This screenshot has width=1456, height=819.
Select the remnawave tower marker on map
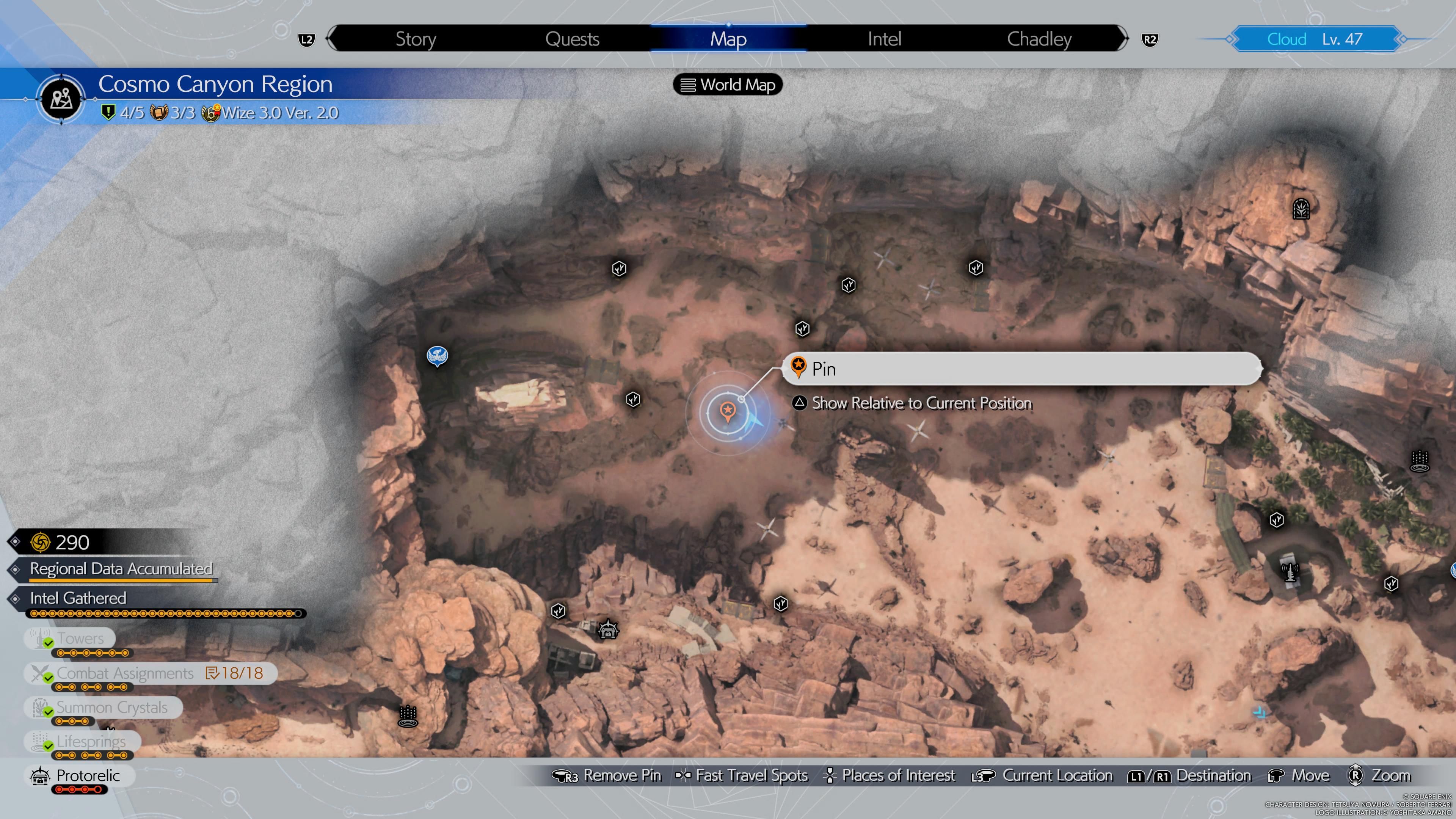[1289, 571]
